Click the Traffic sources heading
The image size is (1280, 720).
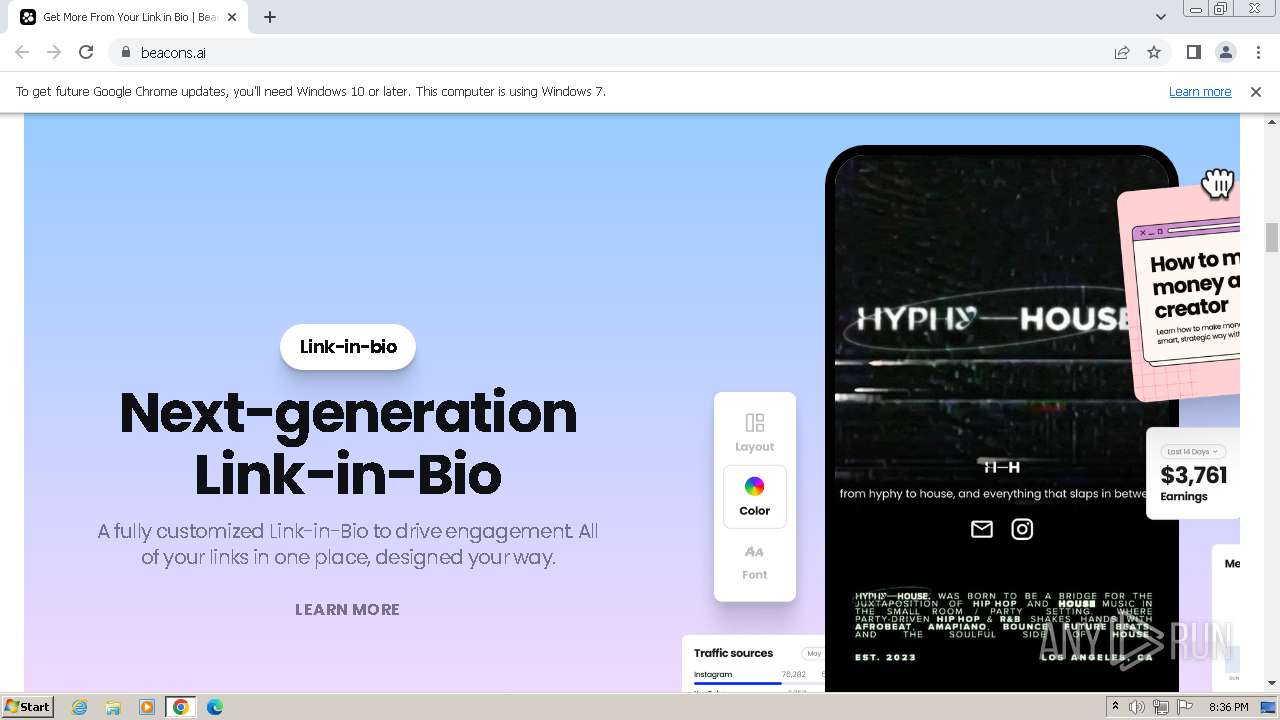click(733, 653)
